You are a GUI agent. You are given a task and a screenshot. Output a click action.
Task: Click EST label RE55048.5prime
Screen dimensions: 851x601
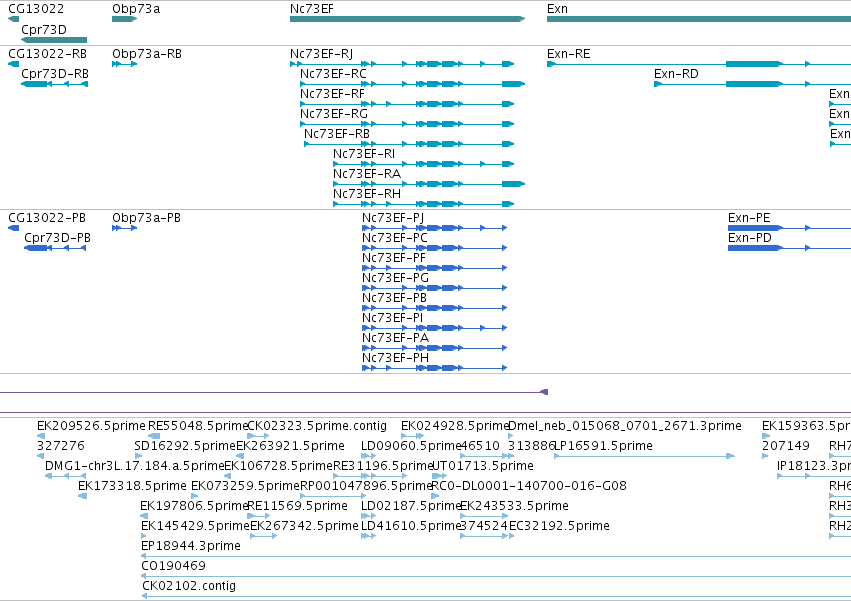click(x=198, y=426)
